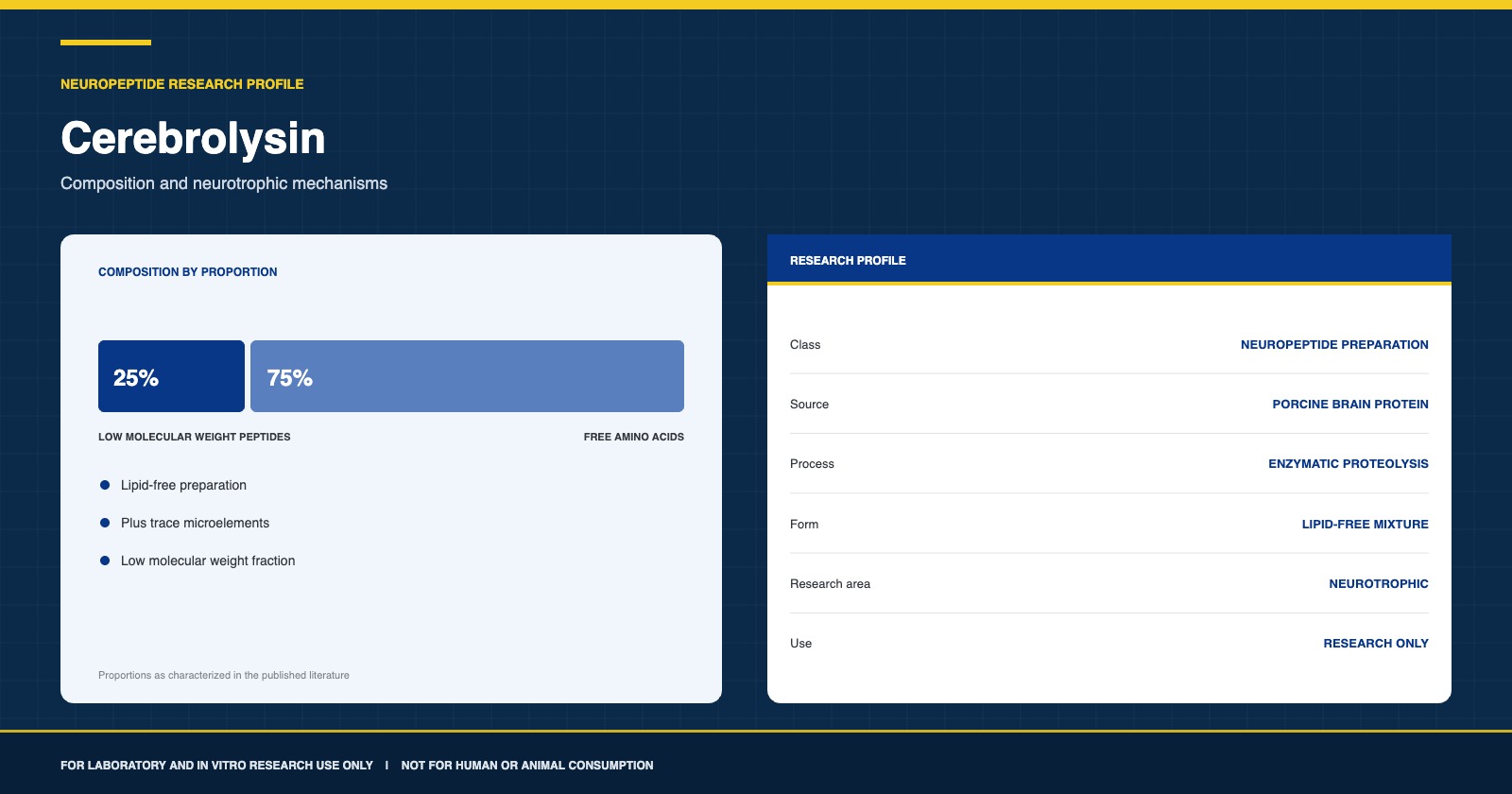Click the Lipid-free preparation bullet dot
Viewport: 1512px width, 794px height.
pos(105,485)
